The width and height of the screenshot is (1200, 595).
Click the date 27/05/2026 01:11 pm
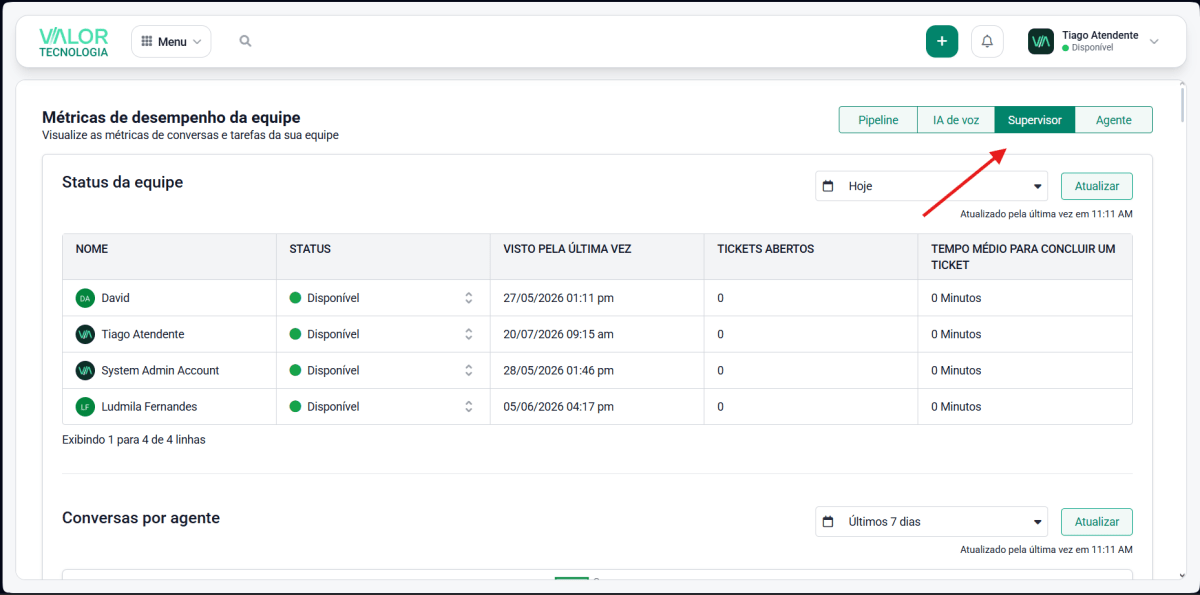(559, 298)
